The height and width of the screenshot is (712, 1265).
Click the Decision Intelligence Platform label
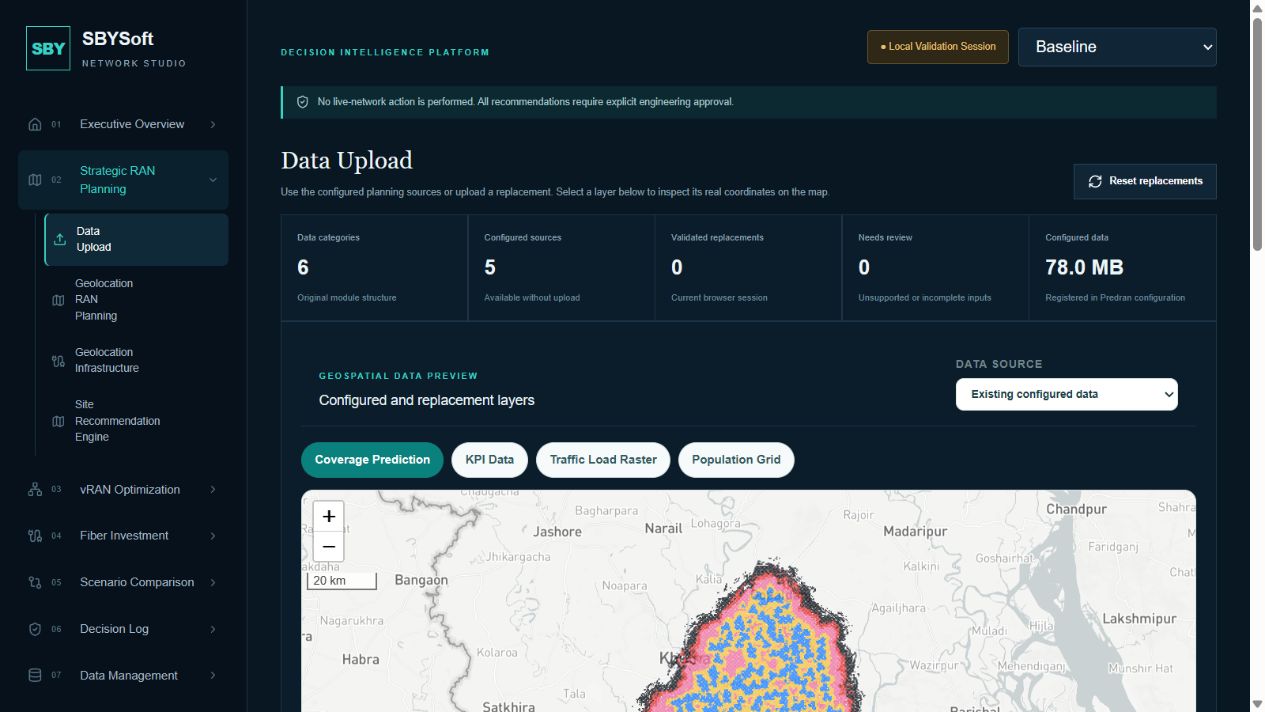[385, 52]
